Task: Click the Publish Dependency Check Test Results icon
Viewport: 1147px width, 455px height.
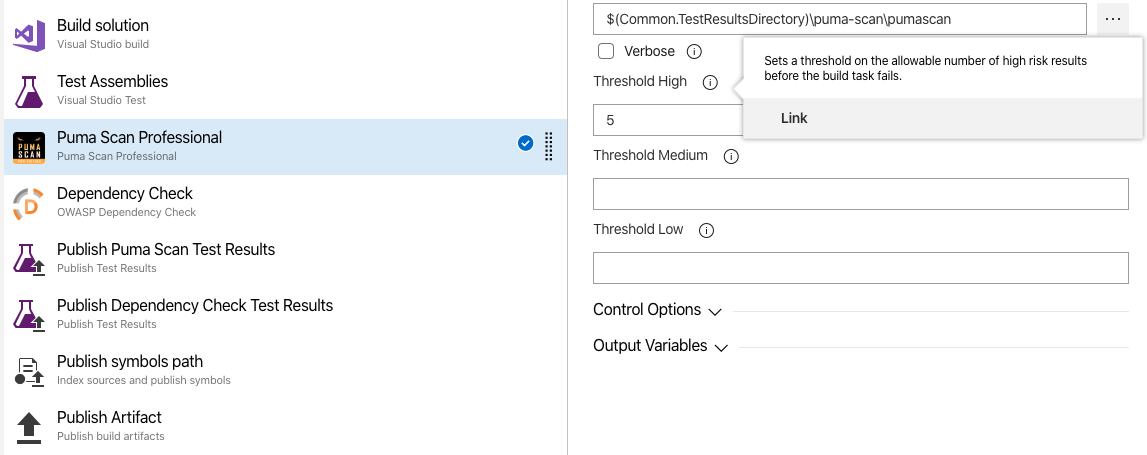Action: pyautogui.click(x=29, y=315)
